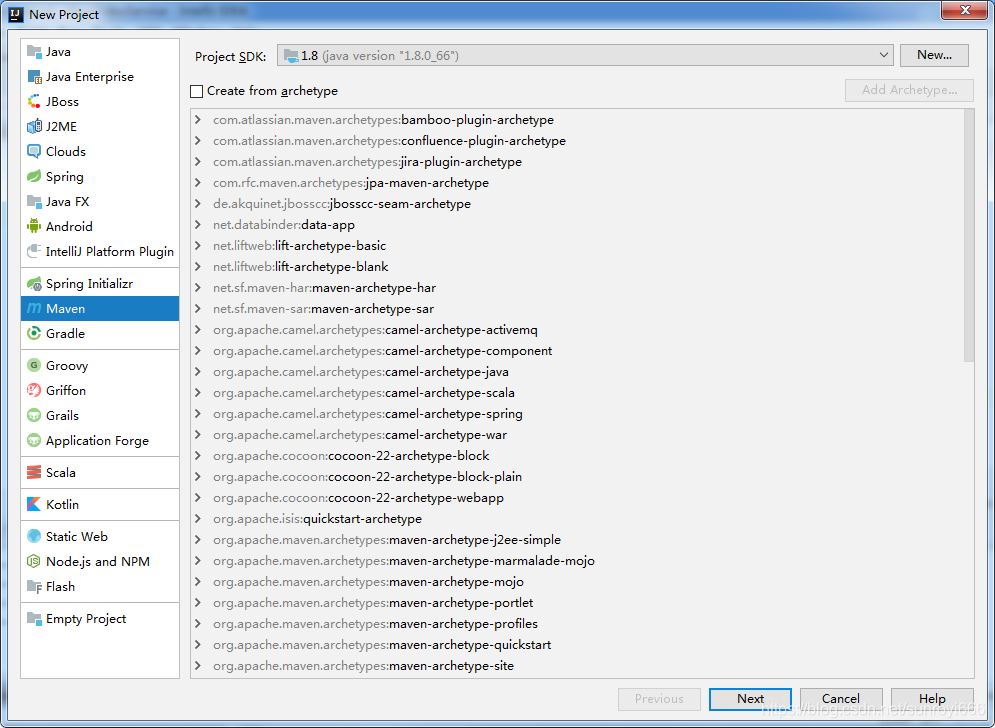The image size is (995, 728).
Task: Select Empty Project option
Action: click(x=100, y=619)
